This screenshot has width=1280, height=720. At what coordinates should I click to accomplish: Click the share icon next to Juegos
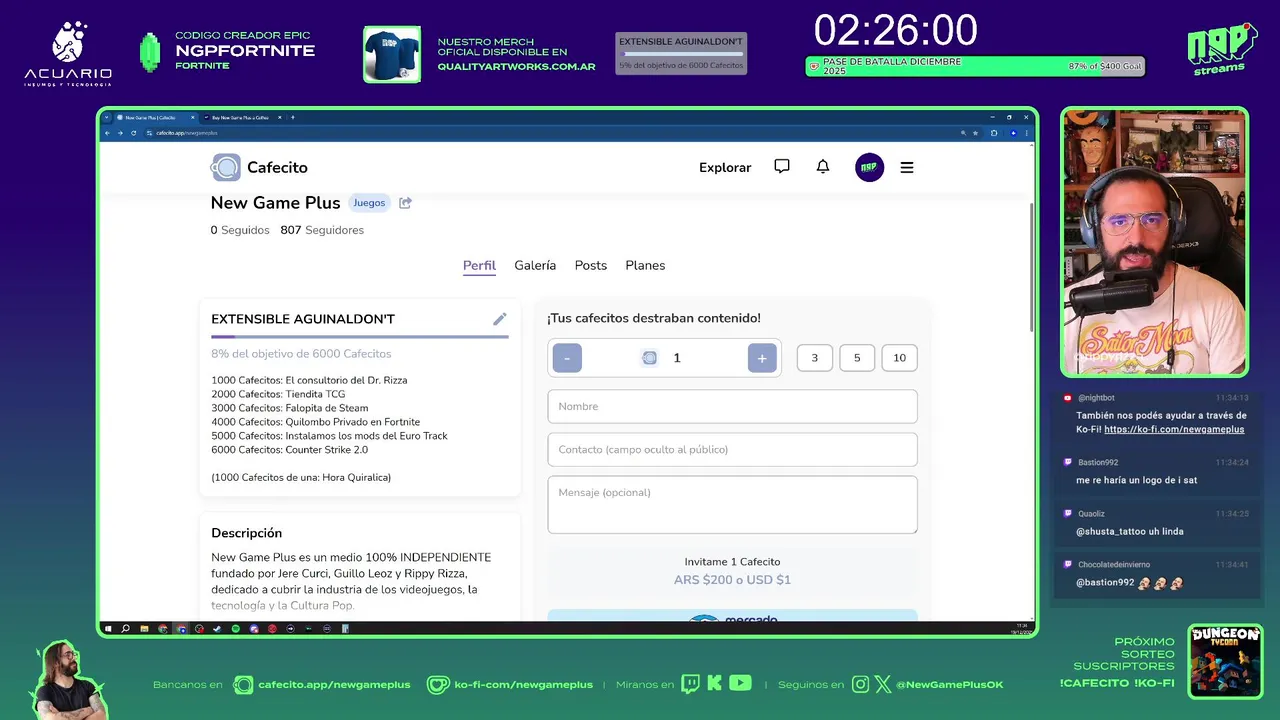(x=405, y=203)
